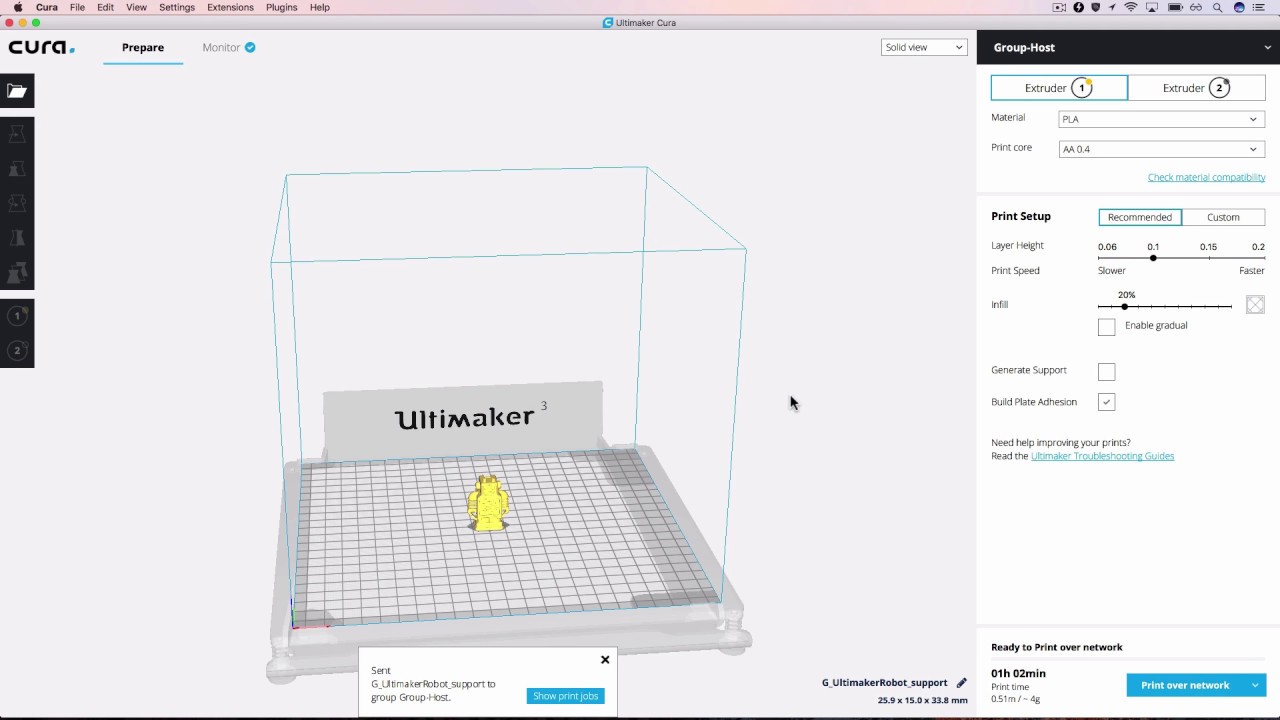
Task: Select the Per Model Settings tool
Action: [17, 273]
